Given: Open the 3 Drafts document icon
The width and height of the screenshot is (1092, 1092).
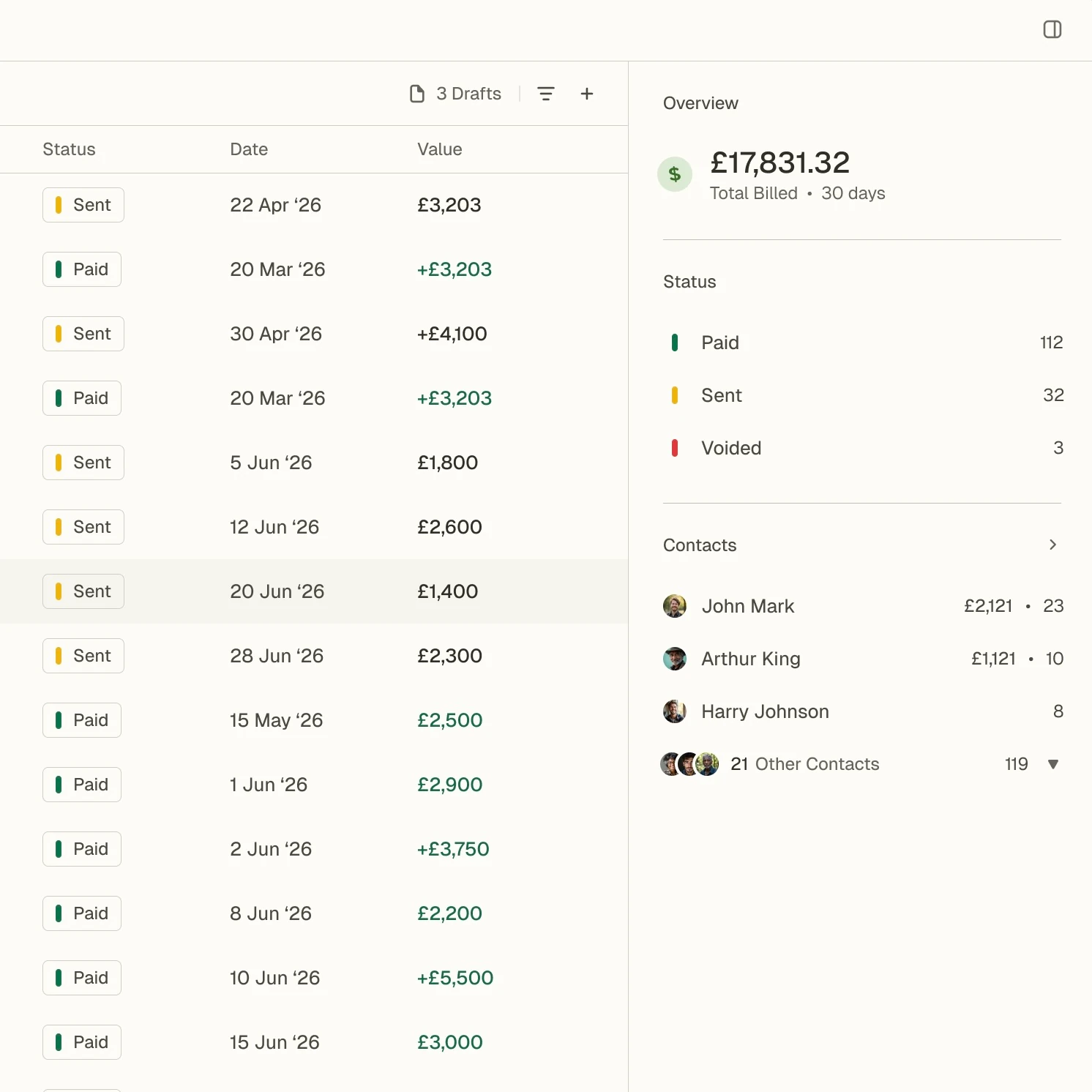Looking at the screenshot, I should [x=417, y=94].
